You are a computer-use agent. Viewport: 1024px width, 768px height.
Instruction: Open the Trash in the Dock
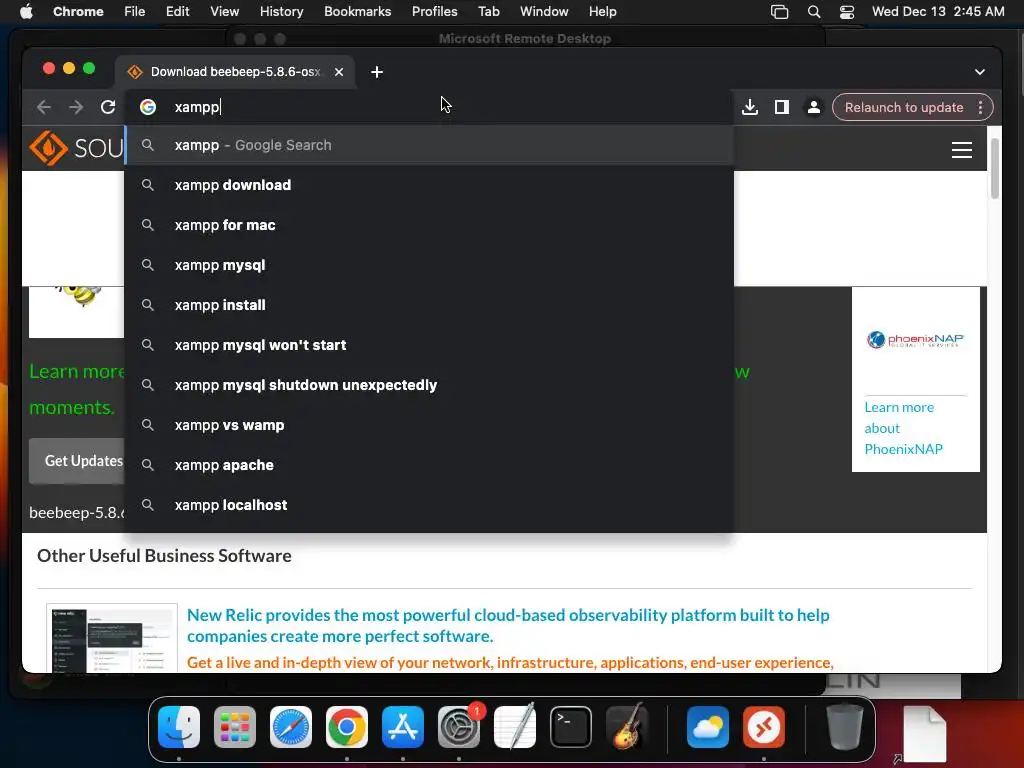844,726
